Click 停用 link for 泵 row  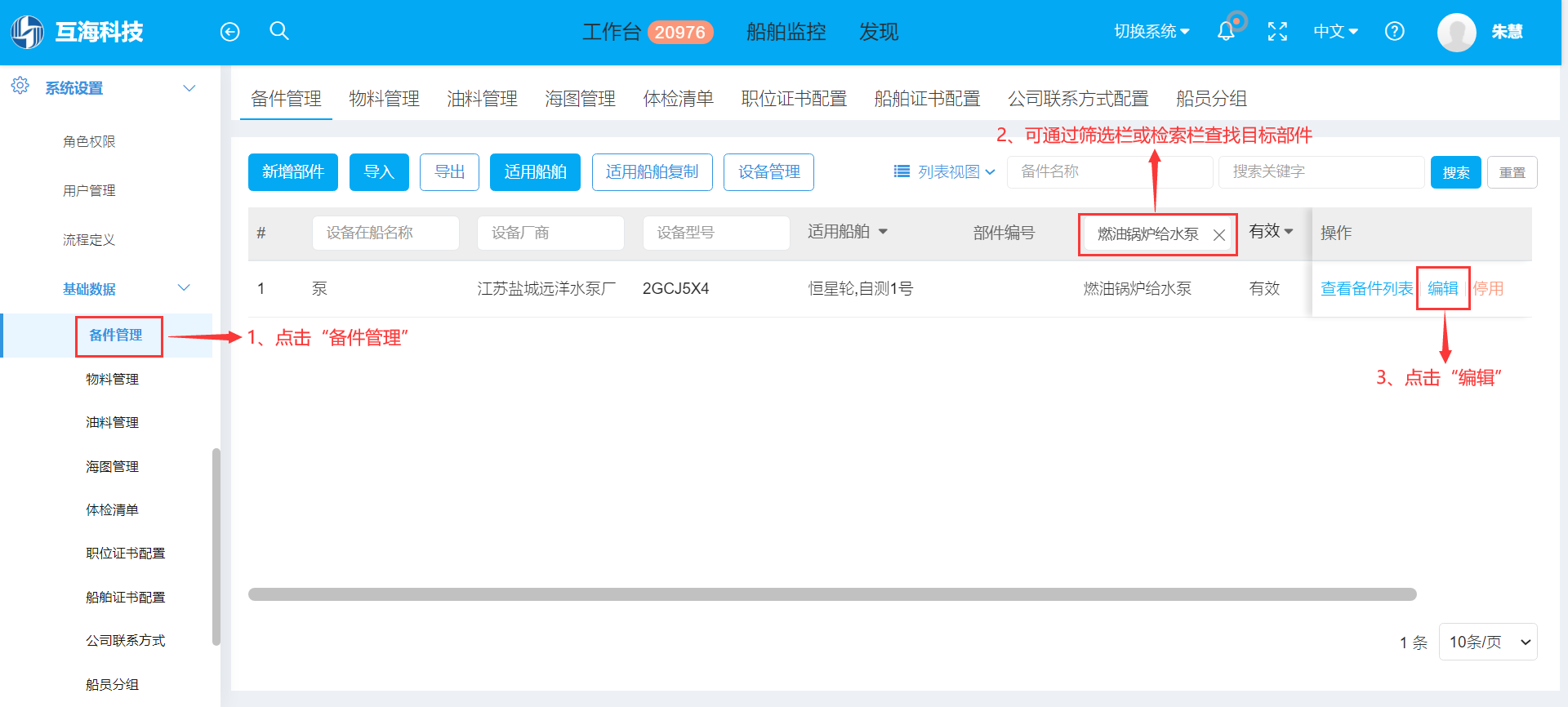click(x=1488, y=288)
